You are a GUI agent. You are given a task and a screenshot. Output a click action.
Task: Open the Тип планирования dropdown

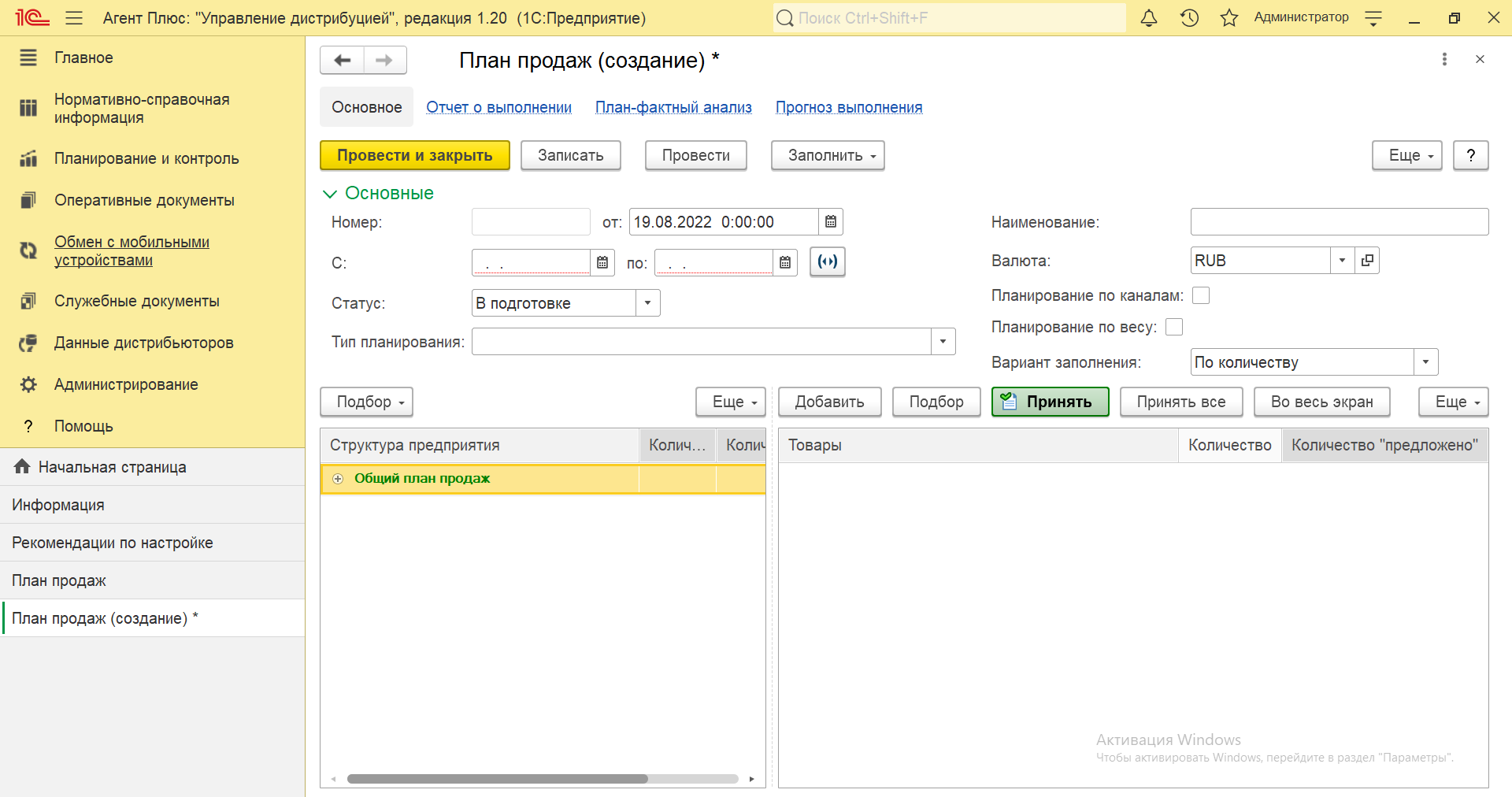click(x=943, y=342)
